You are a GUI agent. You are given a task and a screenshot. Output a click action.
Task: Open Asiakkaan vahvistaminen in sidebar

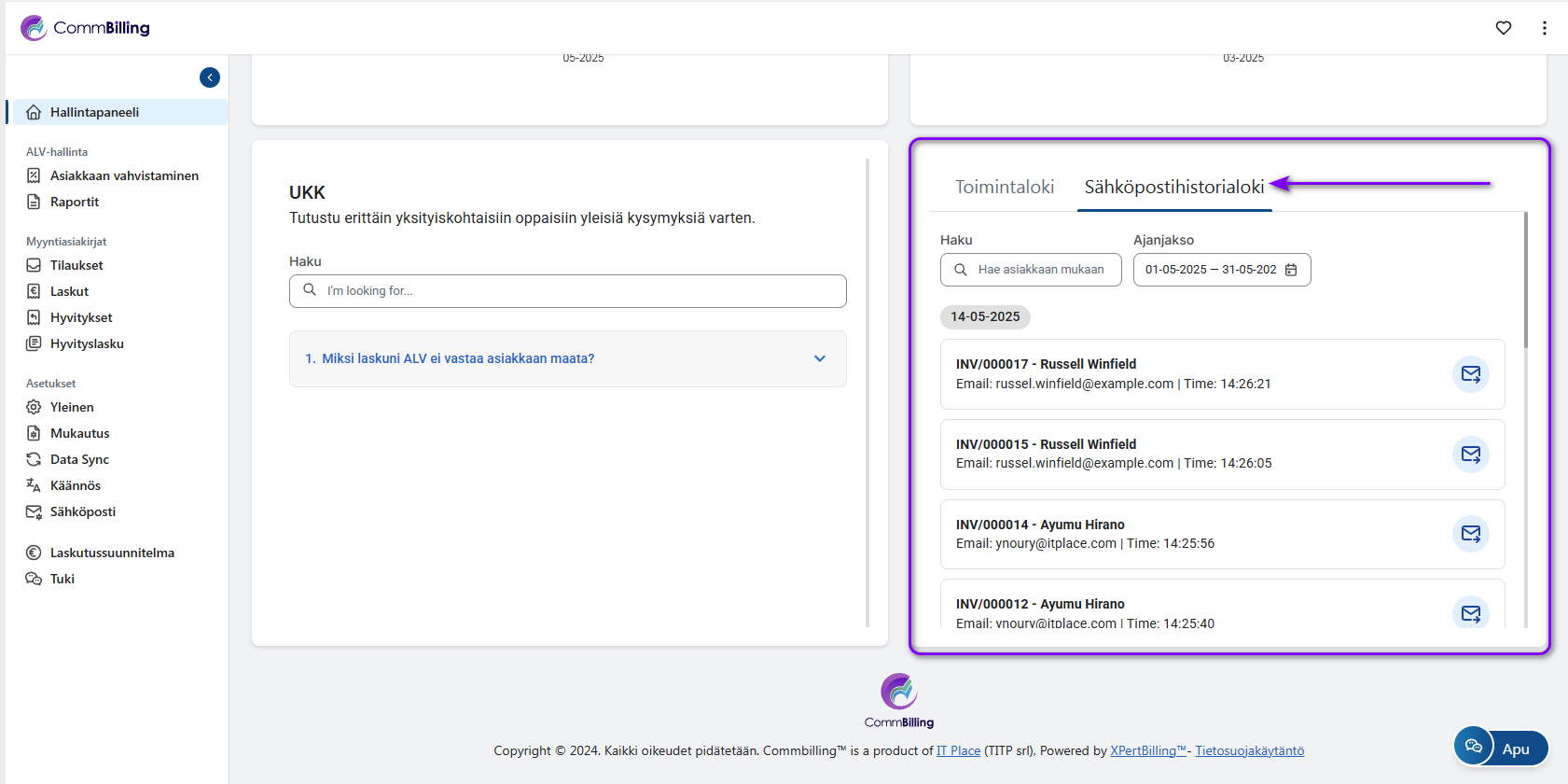pos(124,175)
